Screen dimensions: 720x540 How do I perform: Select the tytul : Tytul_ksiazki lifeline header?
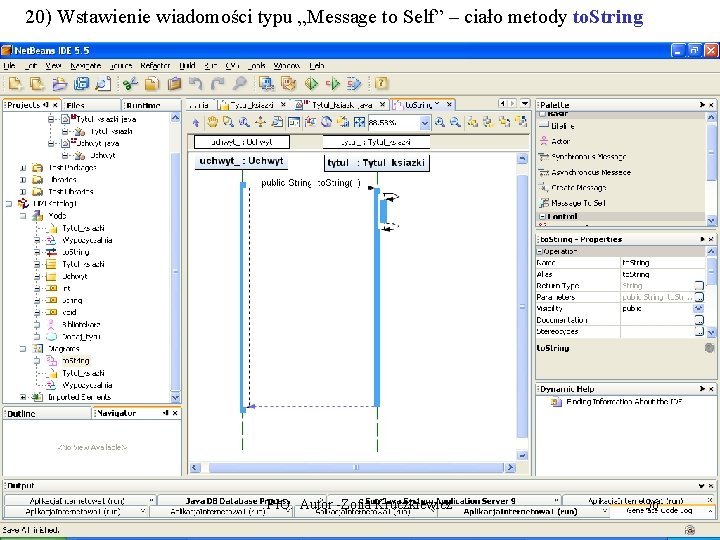(377, 163)
